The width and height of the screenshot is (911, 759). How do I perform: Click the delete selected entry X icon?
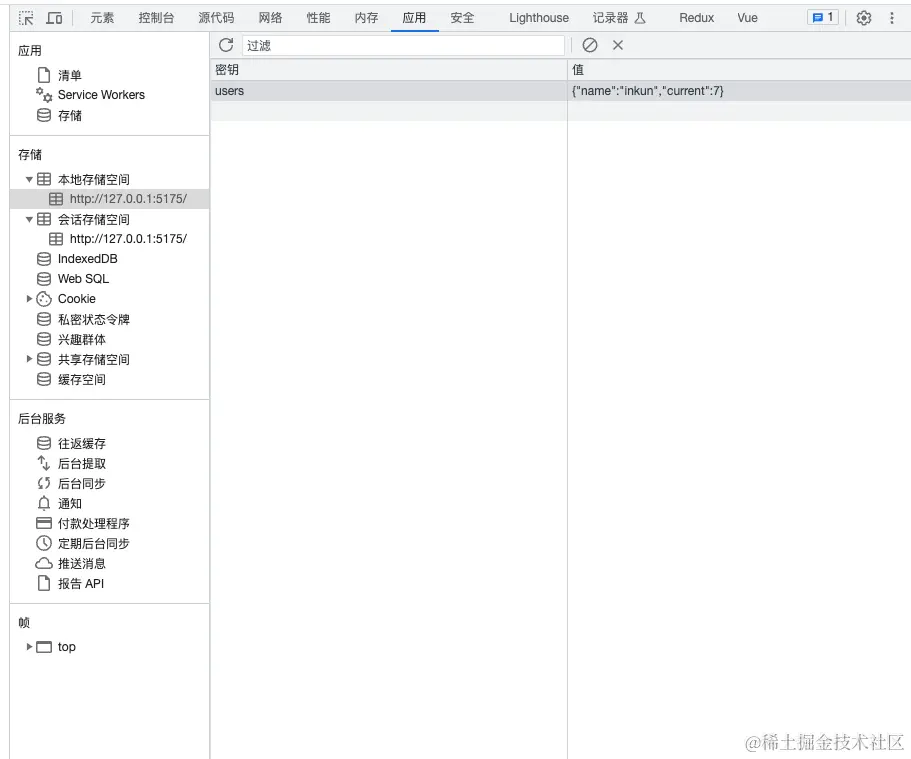pos(618,45)
